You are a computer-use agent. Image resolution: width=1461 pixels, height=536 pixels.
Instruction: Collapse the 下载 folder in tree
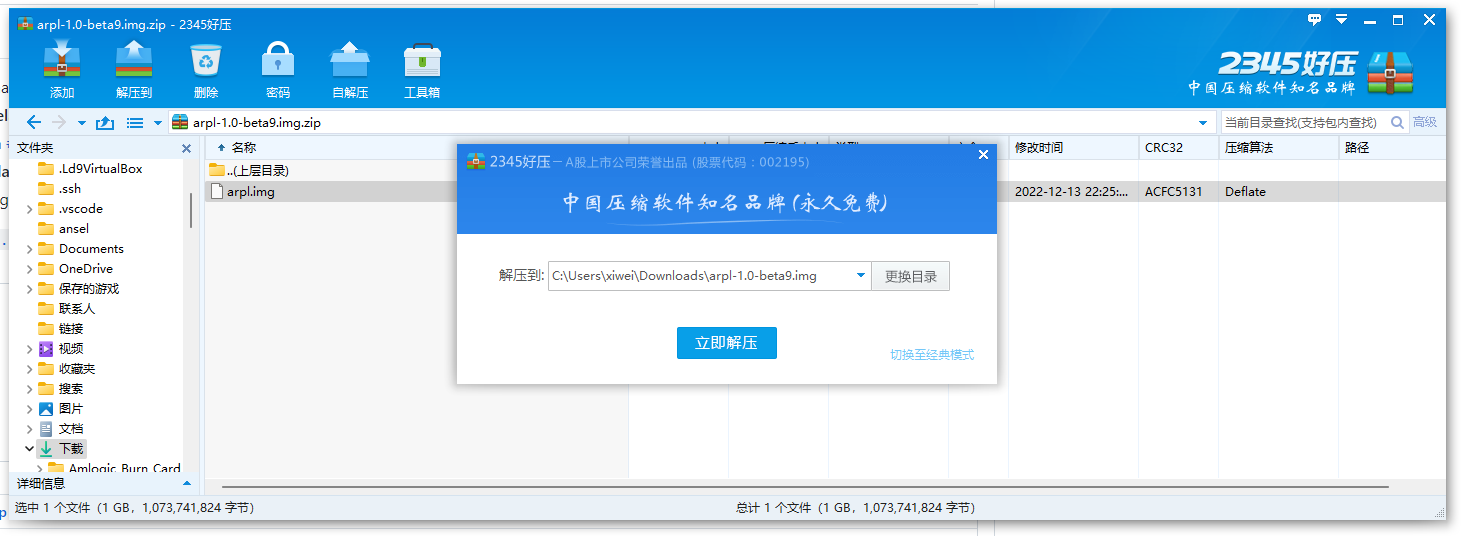click(x=29, y=449)
